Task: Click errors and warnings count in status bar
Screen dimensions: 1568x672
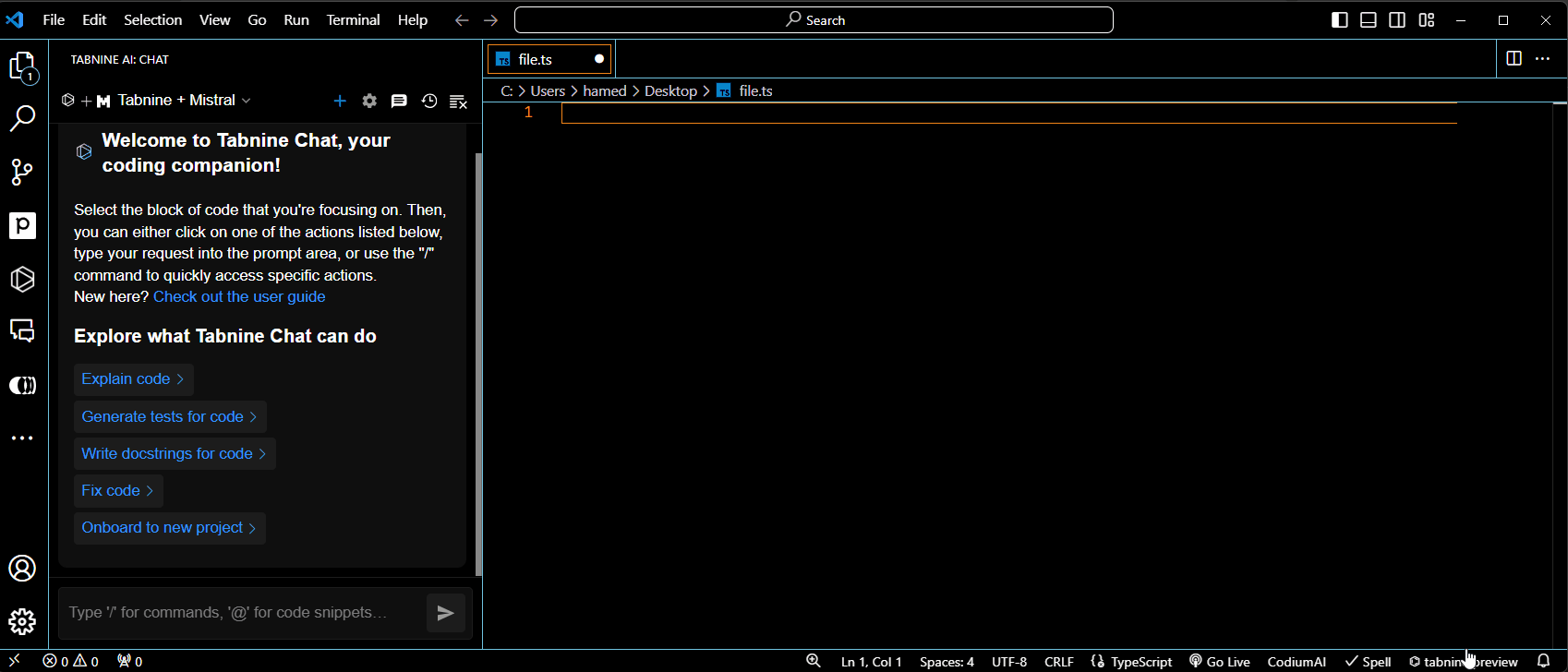Action: tap(71, 661)
